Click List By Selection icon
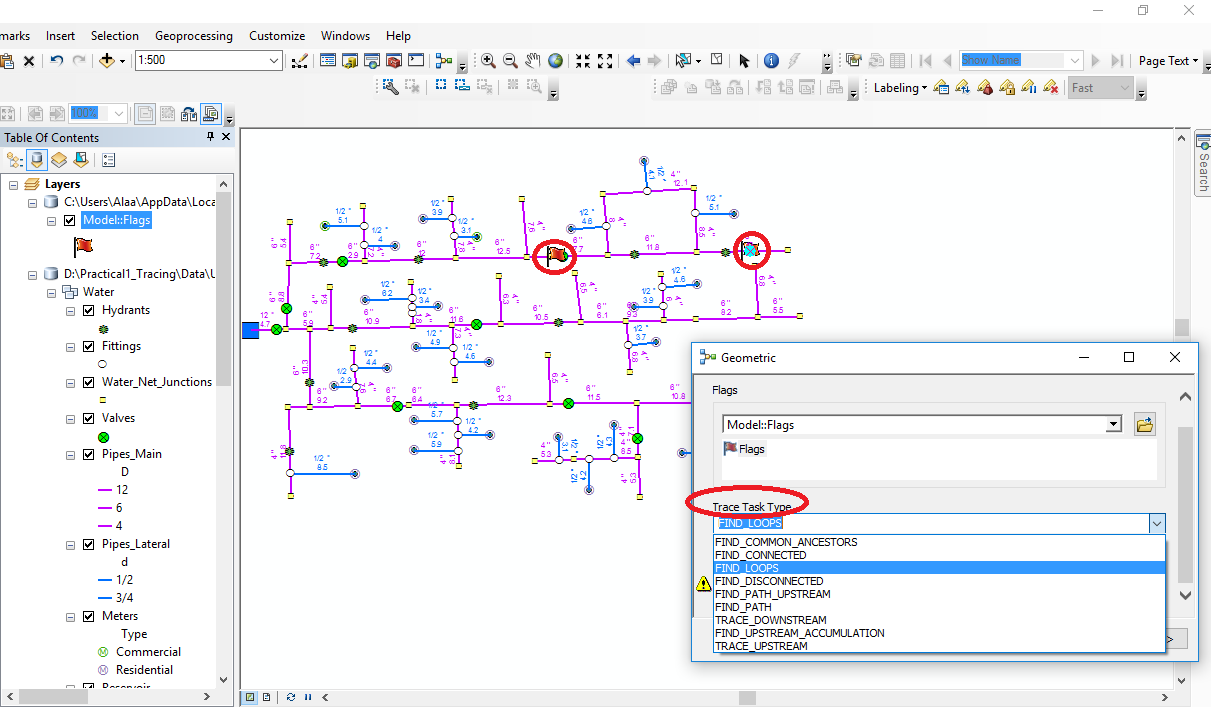 [81, 160]
